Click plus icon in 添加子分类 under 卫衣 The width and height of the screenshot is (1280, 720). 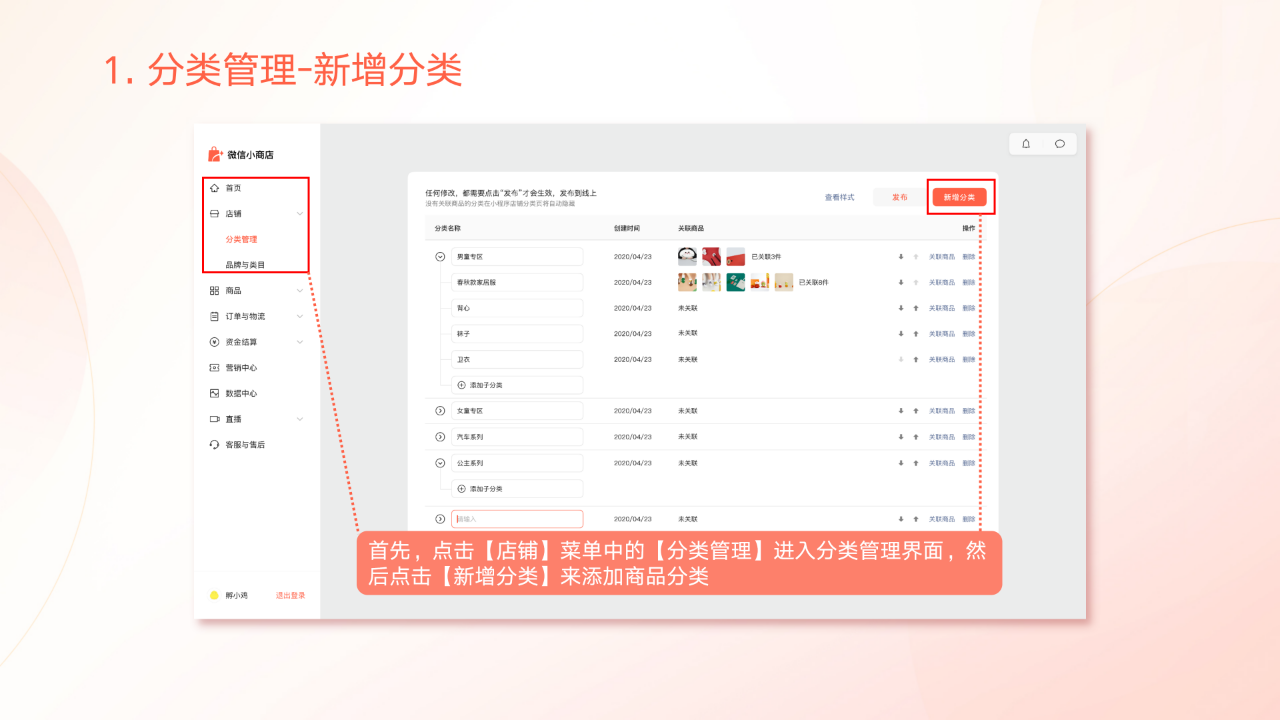pos(461,385)
